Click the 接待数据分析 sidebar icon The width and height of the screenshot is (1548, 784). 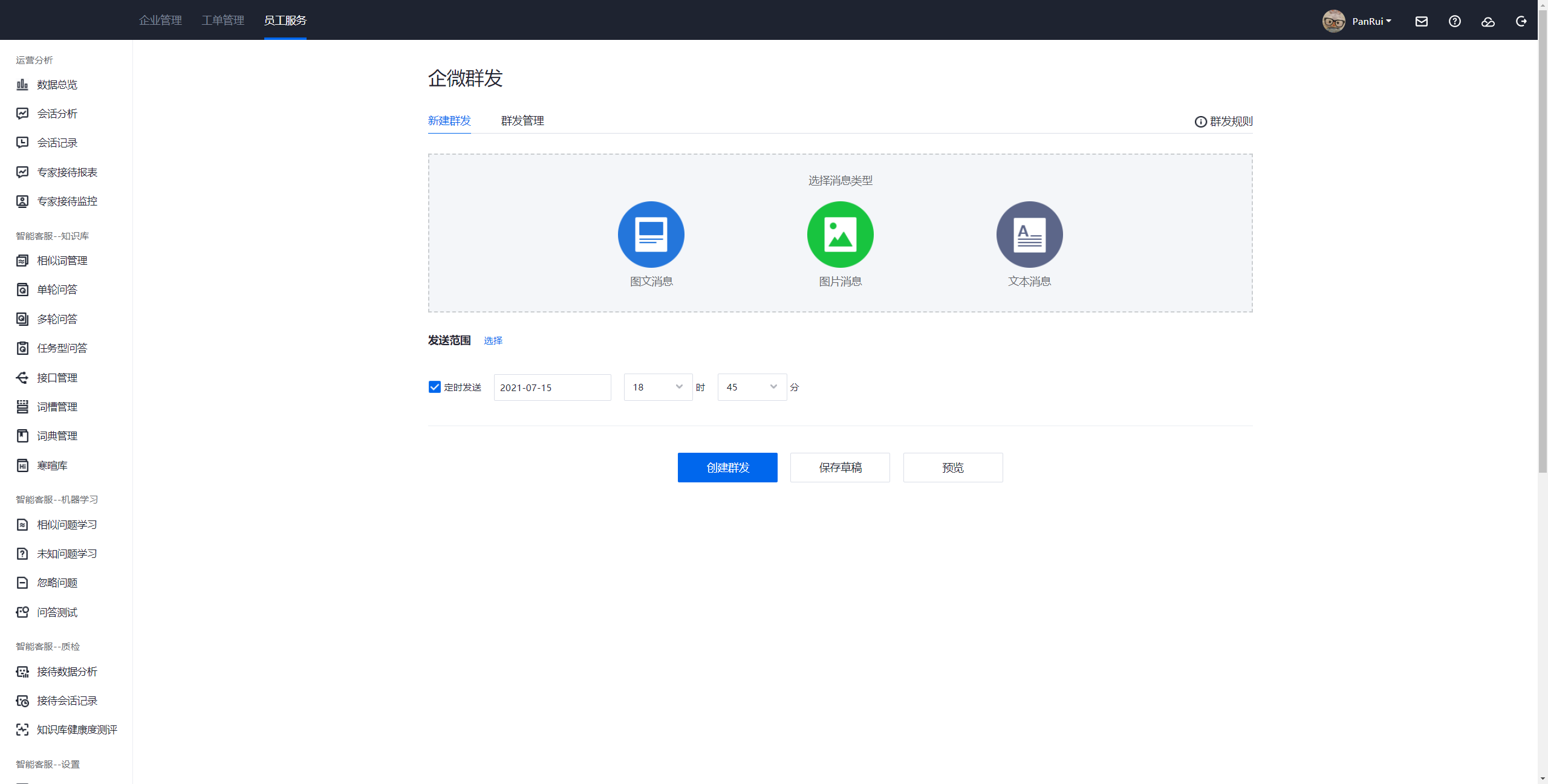click(x=22, y=672)
